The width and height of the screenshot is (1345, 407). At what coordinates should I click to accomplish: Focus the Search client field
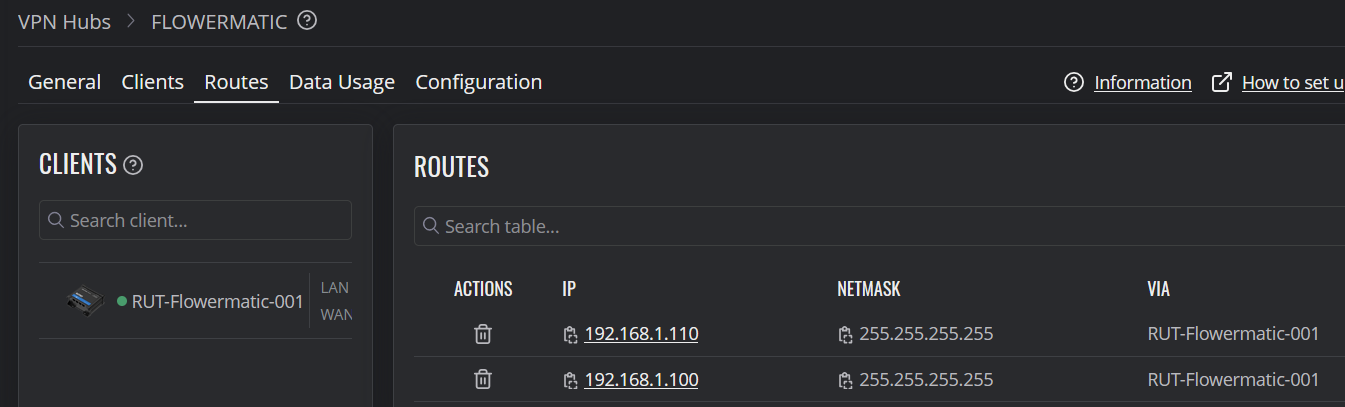195,220
